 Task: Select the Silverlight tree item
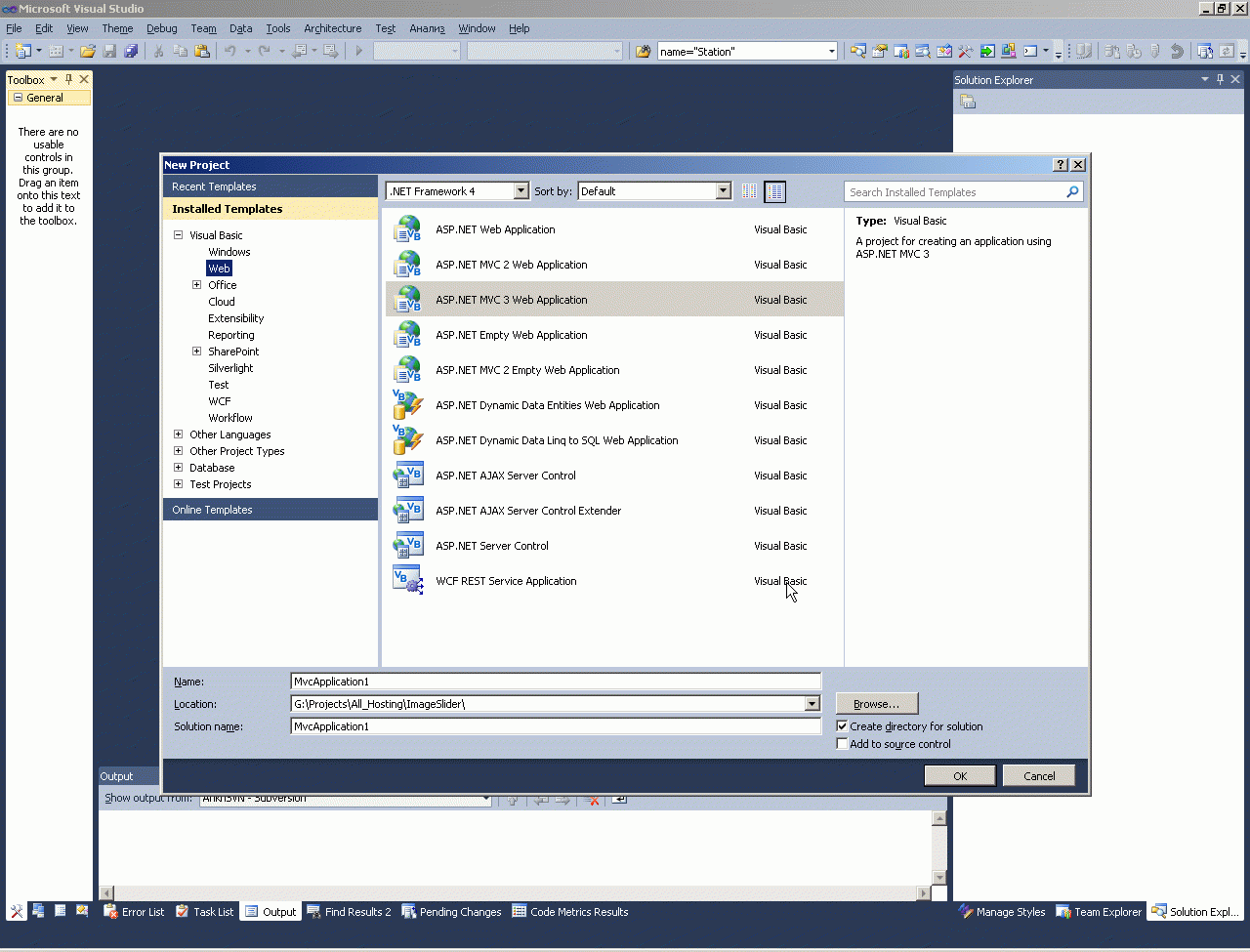(x=230, y=368)
